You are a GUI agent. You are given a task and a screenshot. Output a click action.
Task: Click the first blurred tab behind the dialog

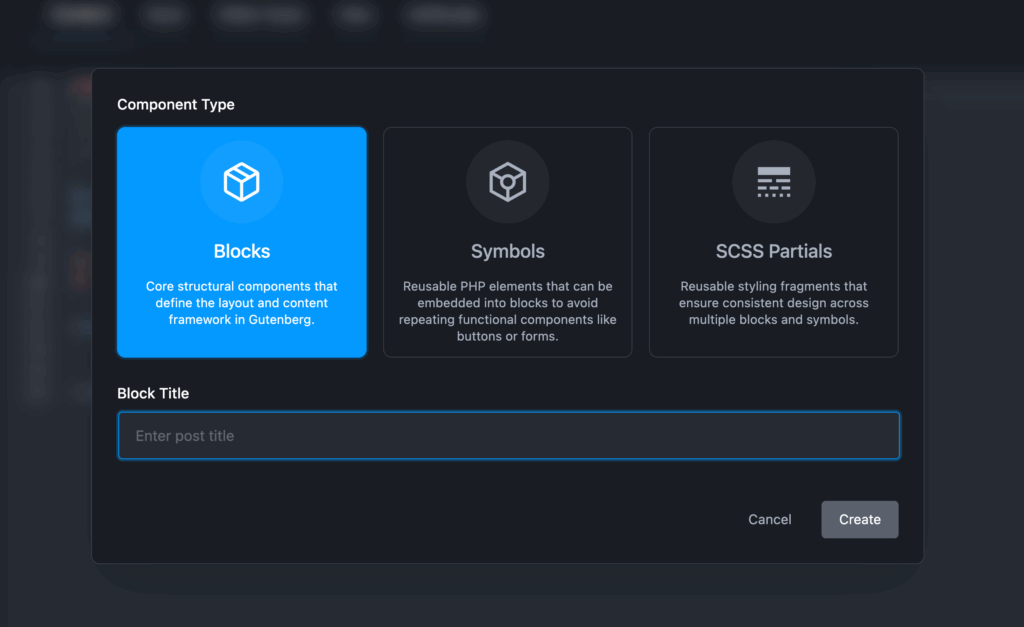point(82,15)
